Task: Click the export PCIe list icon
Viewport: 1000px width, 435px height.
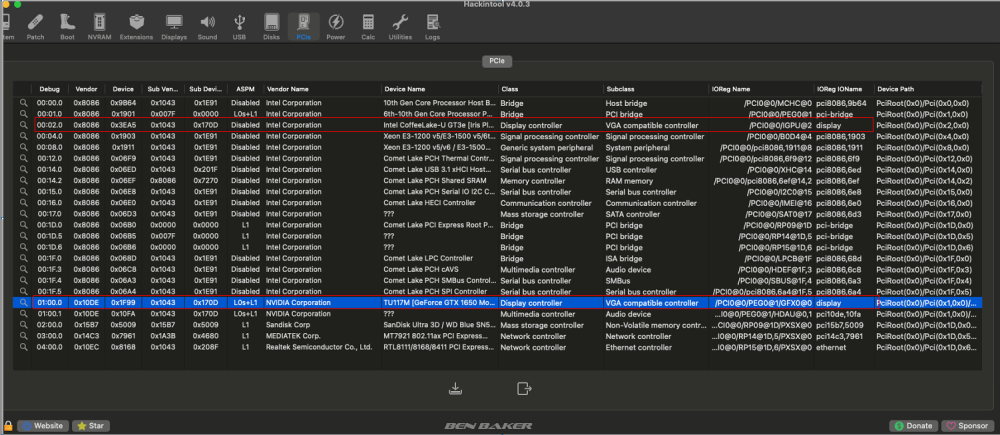Action: click(524, 388)
